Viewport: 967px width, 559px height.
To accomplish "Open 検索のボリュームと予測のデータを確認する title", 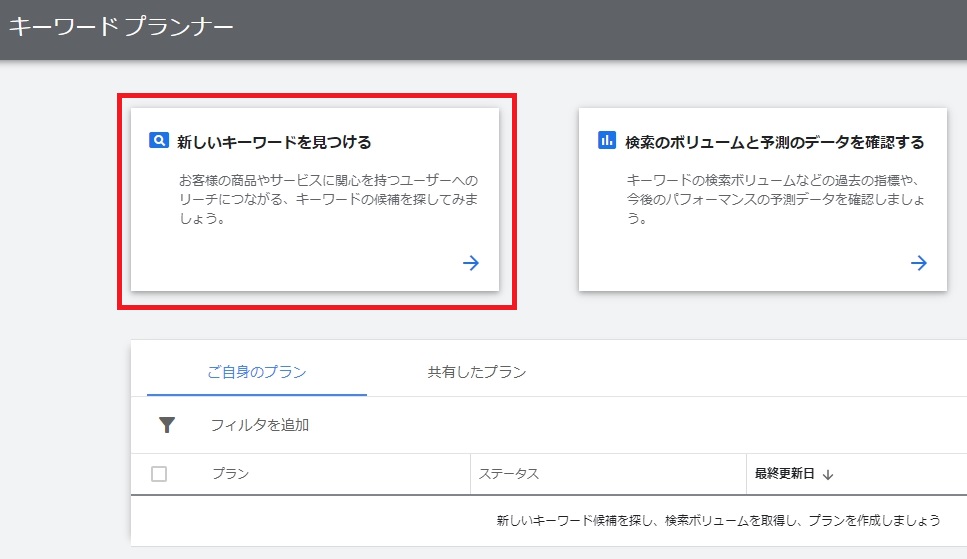I will point(774,142).
